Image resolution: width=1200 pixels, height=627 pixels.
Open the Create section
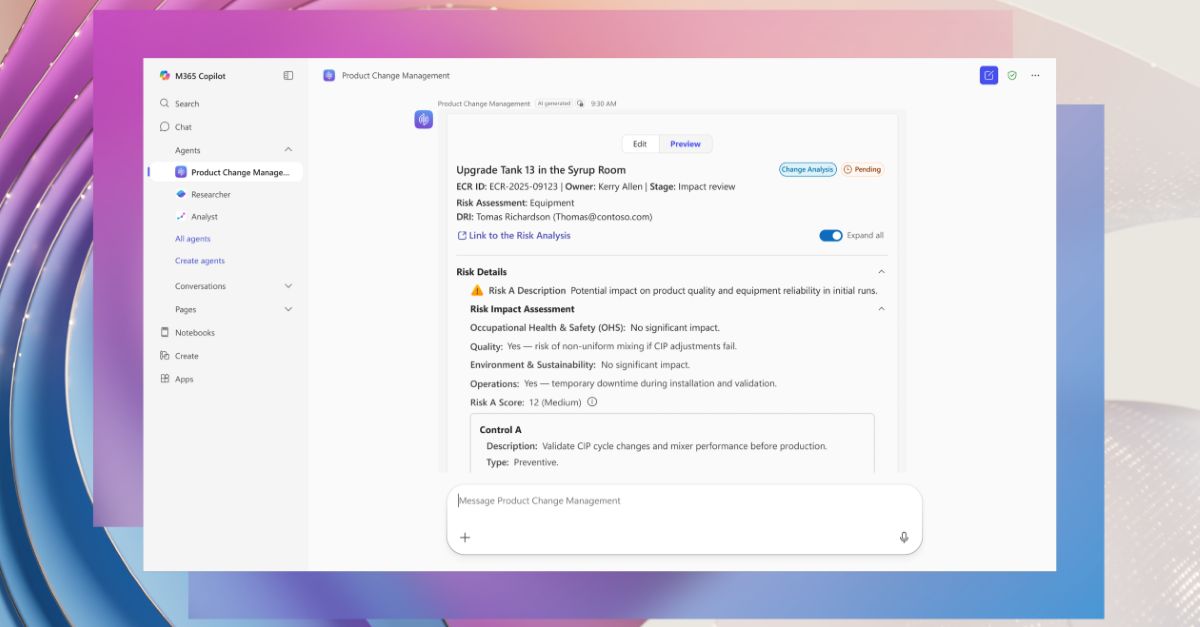186,355
